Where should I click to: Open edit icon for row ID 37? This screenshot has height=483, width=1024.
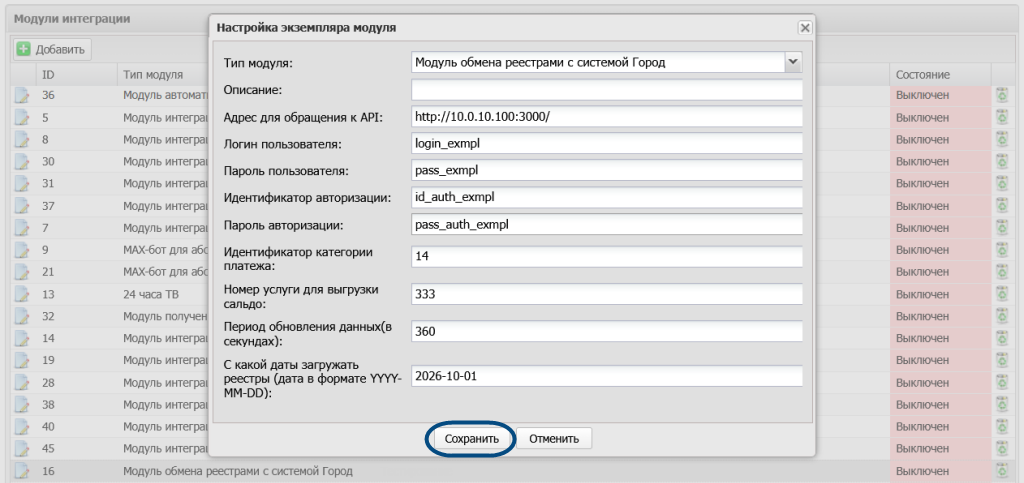pos(23,206)
